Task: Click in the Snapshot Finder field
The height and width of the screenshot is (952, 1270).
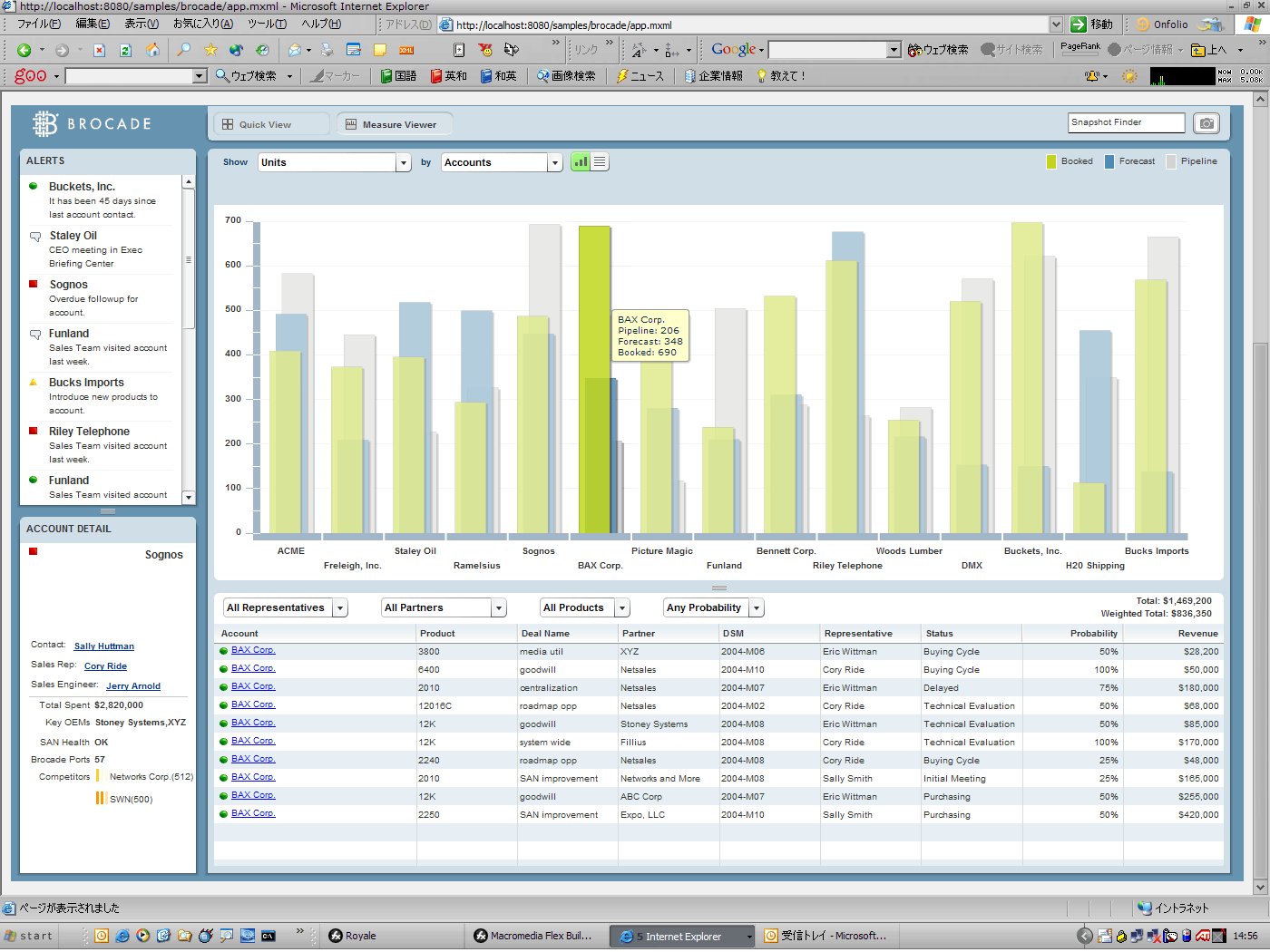Action: [x=1127, y=122]
